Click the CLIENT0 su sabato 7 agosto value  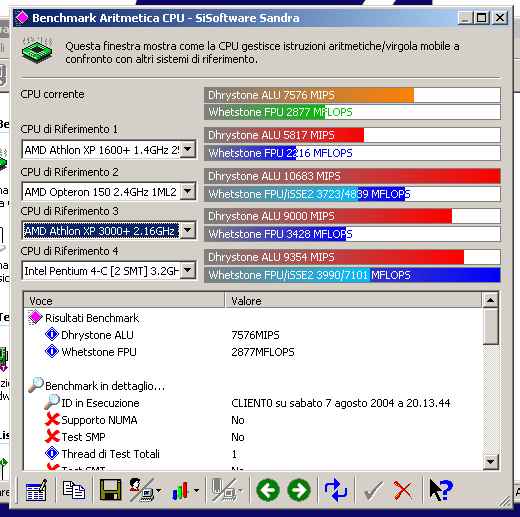coord(341,403)
